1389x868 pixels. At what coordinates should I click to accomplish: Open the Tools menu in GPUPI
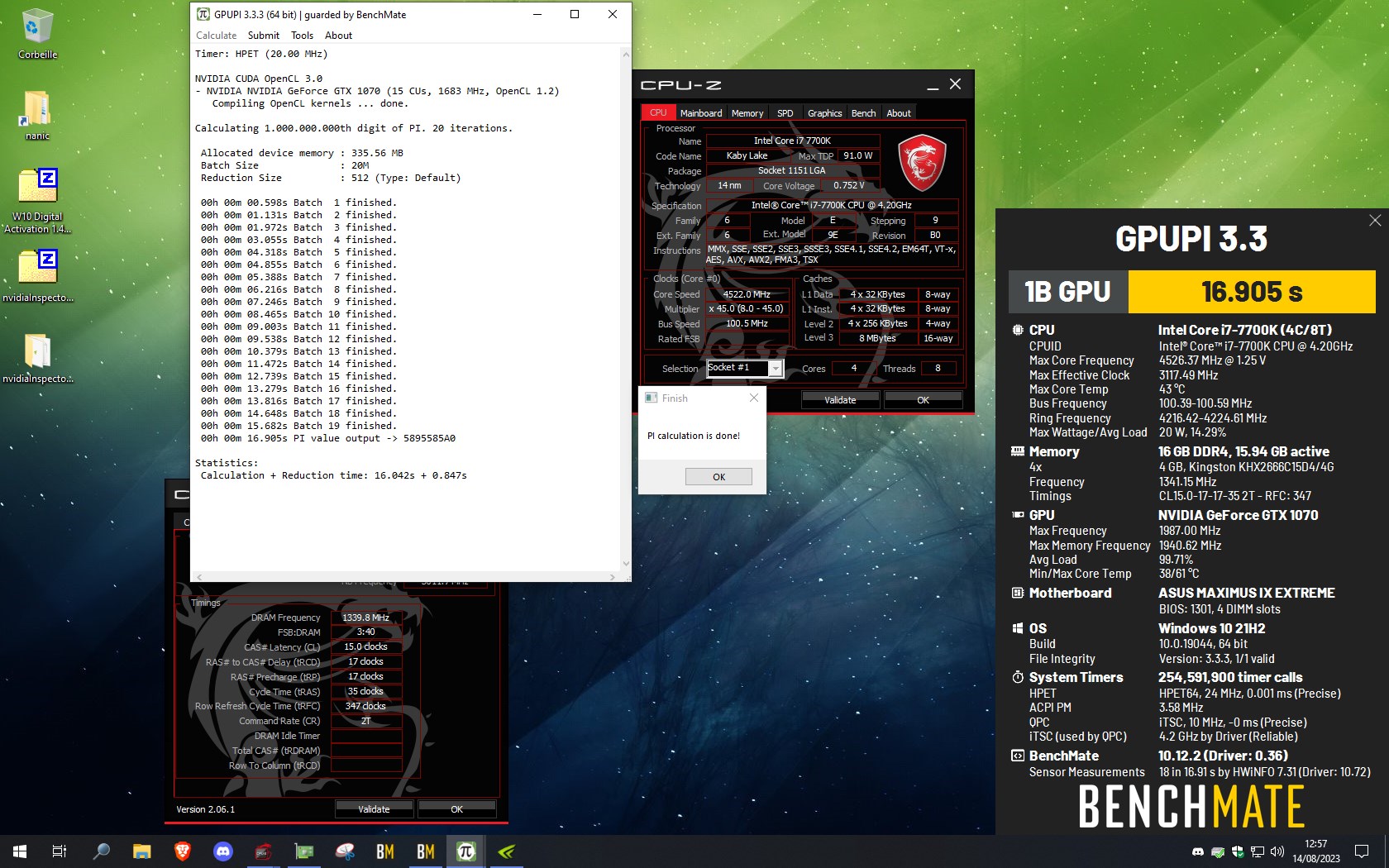click(x=302, y=36)
